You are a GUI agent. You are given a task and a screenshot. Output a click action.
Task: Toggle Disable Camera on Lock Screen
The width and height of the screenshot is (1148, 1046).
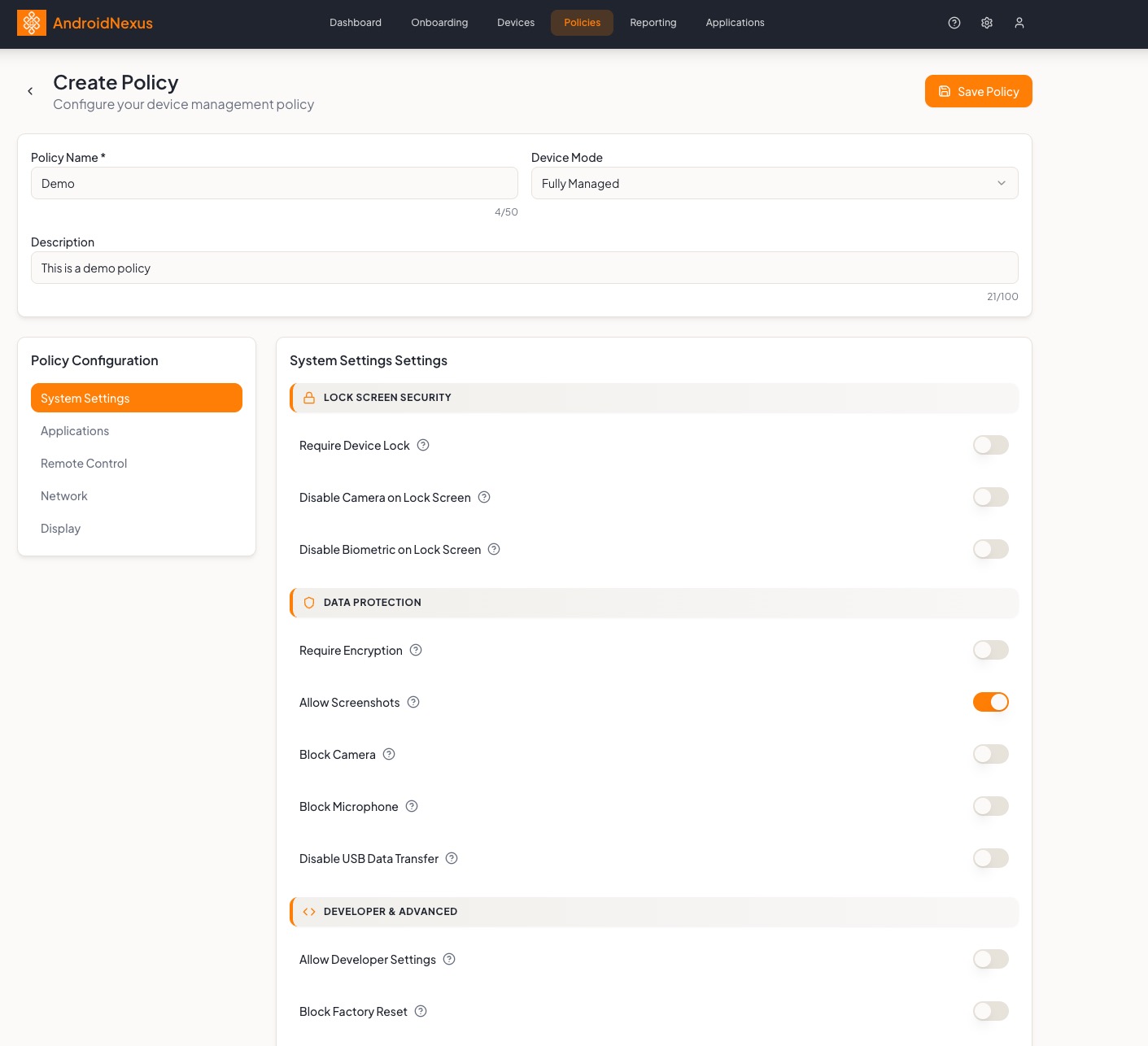coord(991,497)
